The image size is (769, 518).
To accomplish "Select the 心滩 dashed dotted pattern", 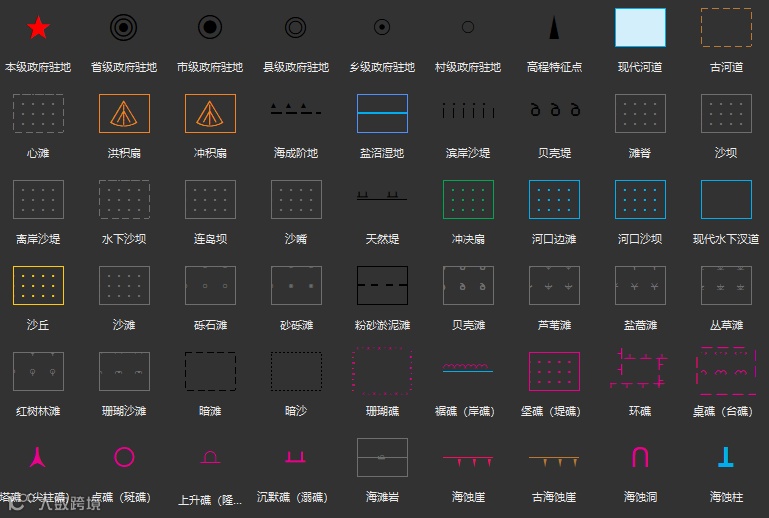I will (x=38, y=113).
